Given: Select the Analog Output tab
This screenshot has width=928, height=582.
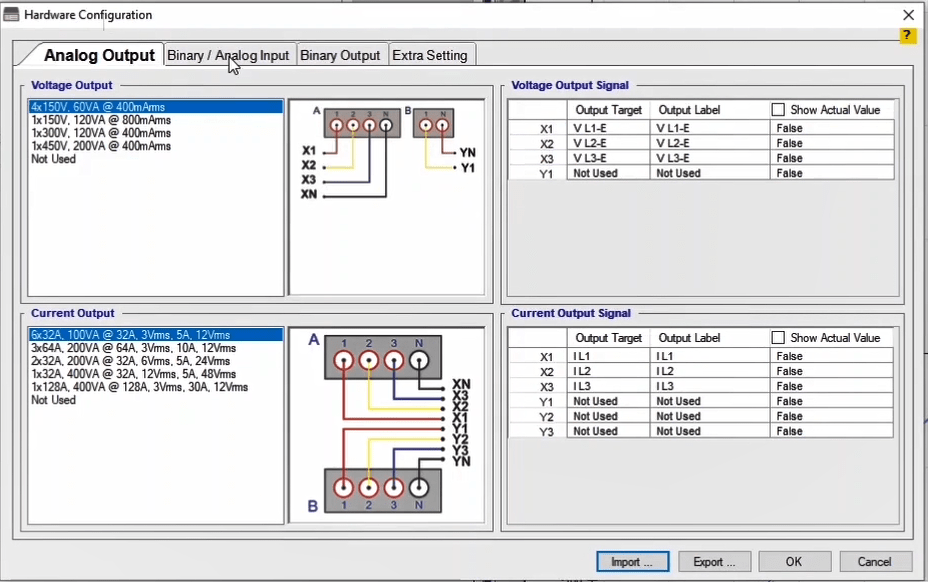Looking at the screenshot, I should pos(99,55).
